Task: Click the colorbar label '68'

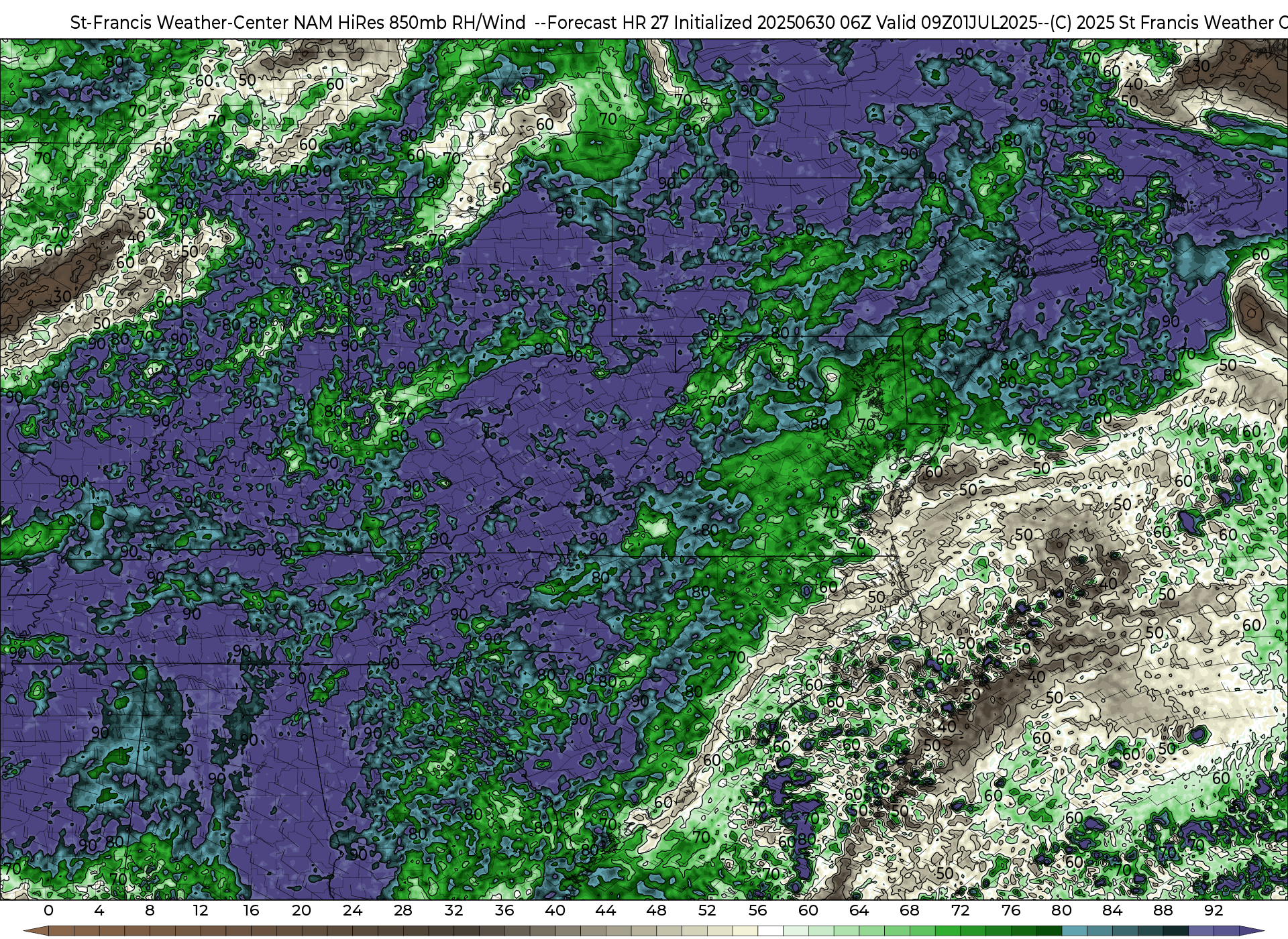Action: click(910, 910)
